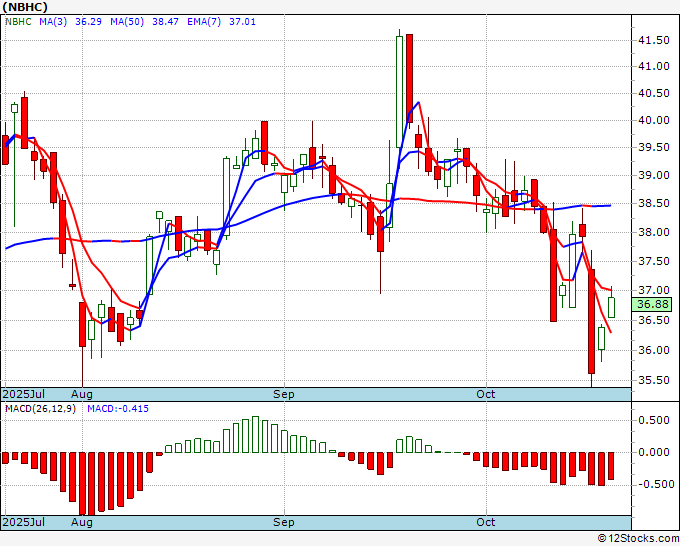Select the MA(3) legend label
The image size is (680, 546).
click(x=53, y=22)
